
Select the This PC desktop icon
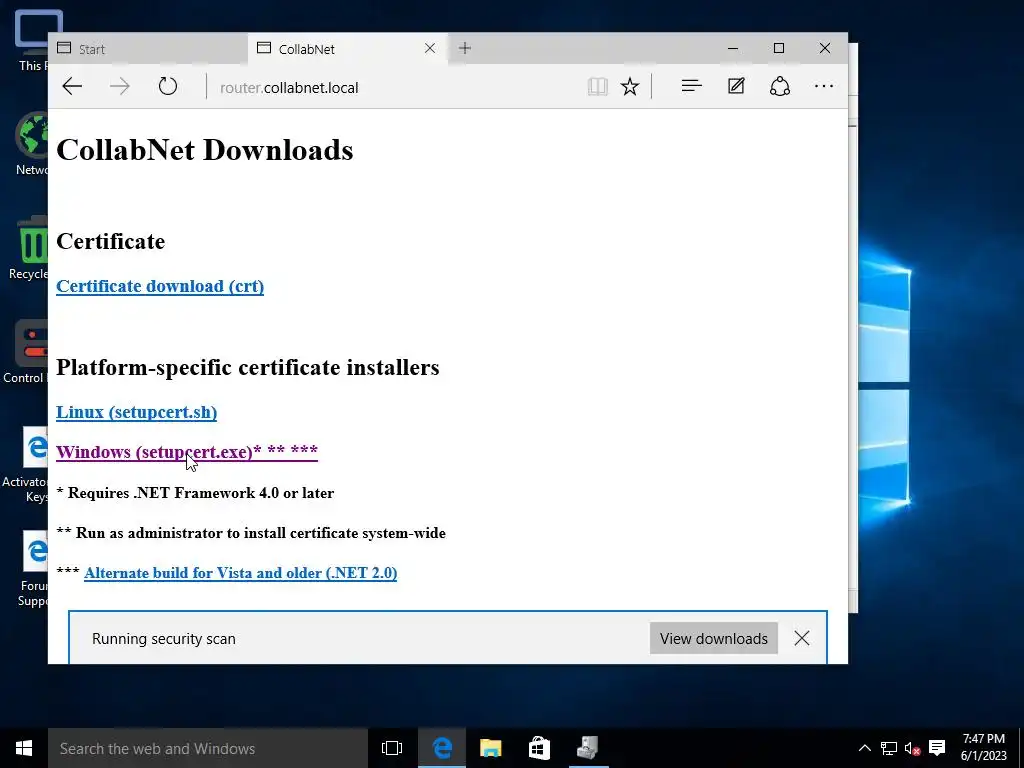[31, 40]
